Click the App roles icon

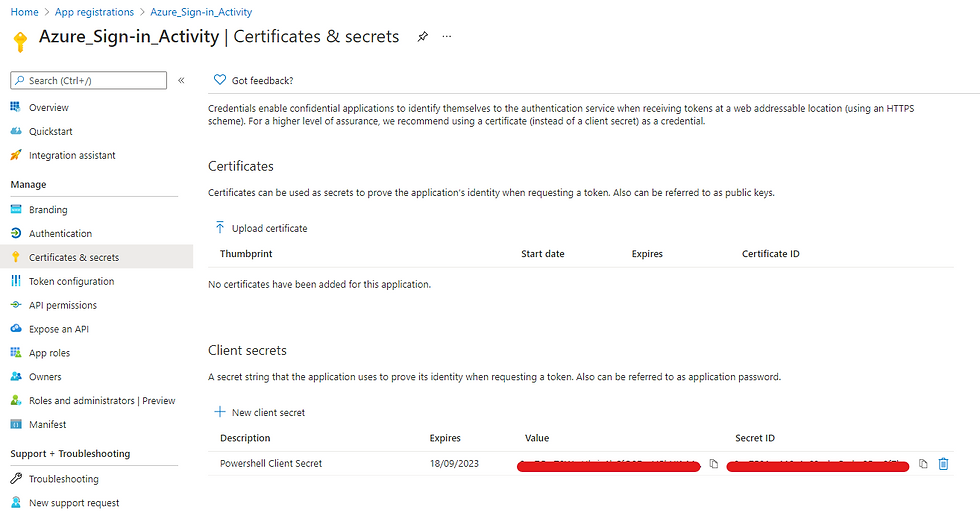(x=16, y=352)
